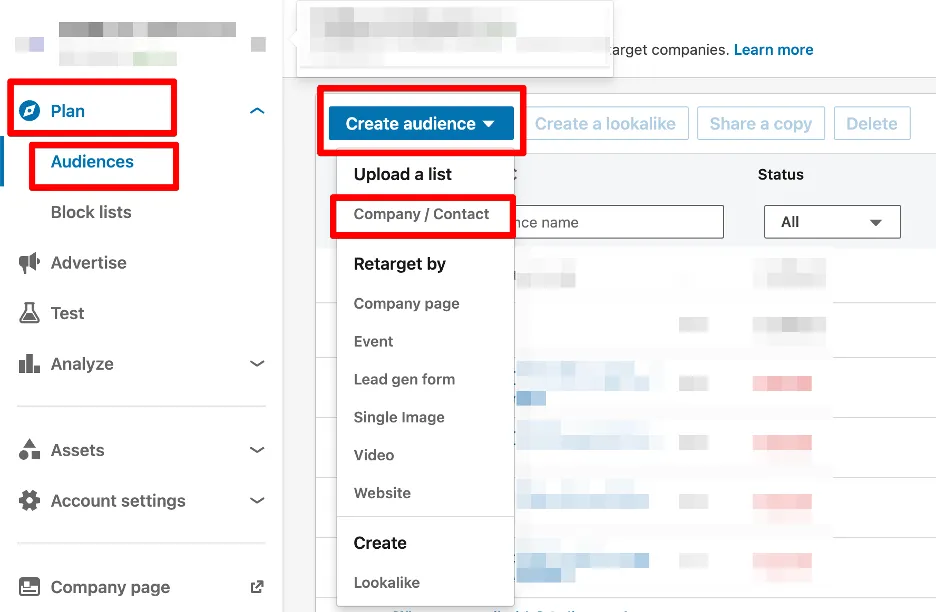Expand the Assets section chevron
The height and width of the screenshot is (612, 936).
pos(257,450)
